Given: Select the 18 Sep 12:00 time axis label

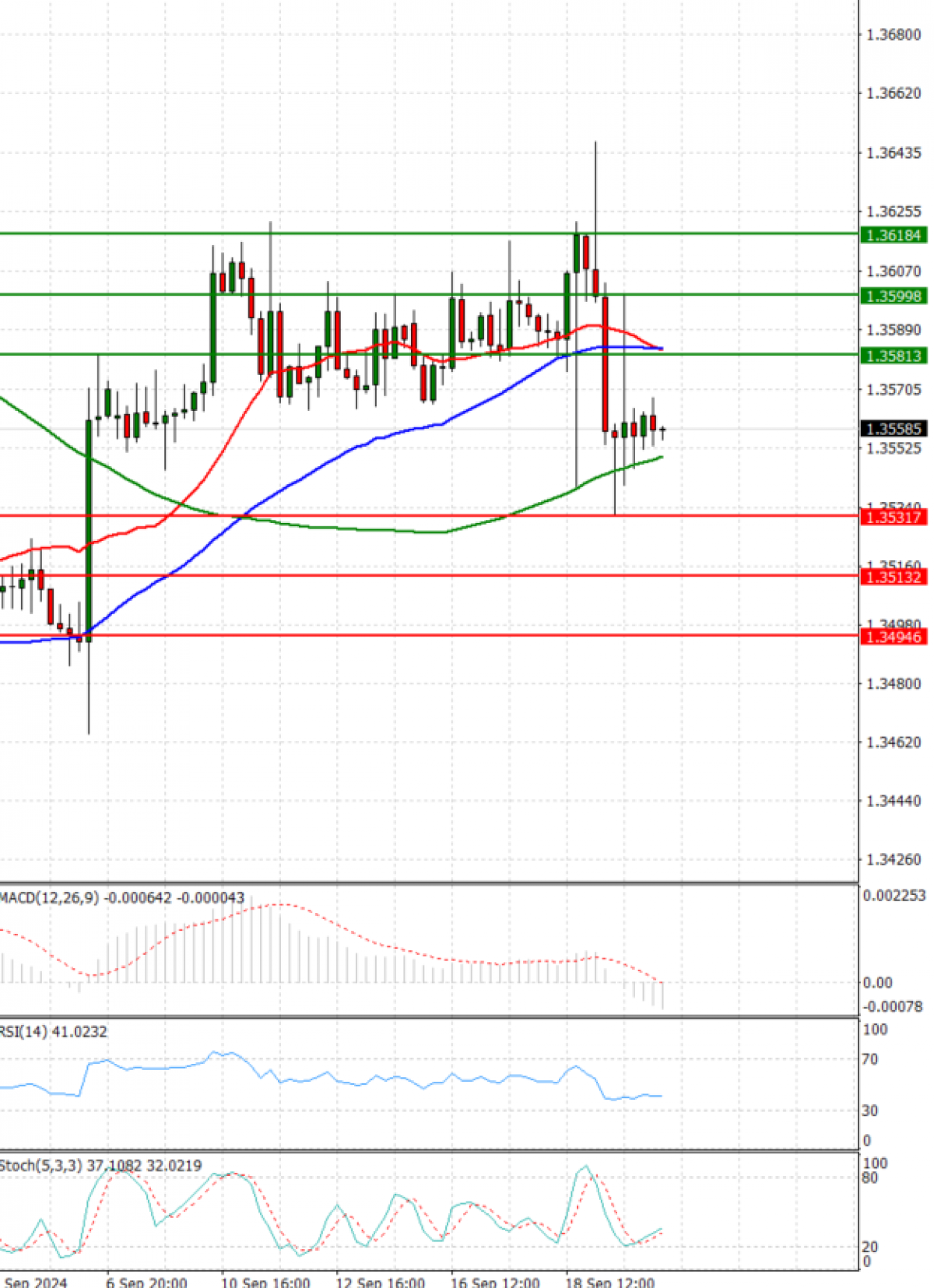Looking at the screenshot, I should click(x=610, y=1281).
